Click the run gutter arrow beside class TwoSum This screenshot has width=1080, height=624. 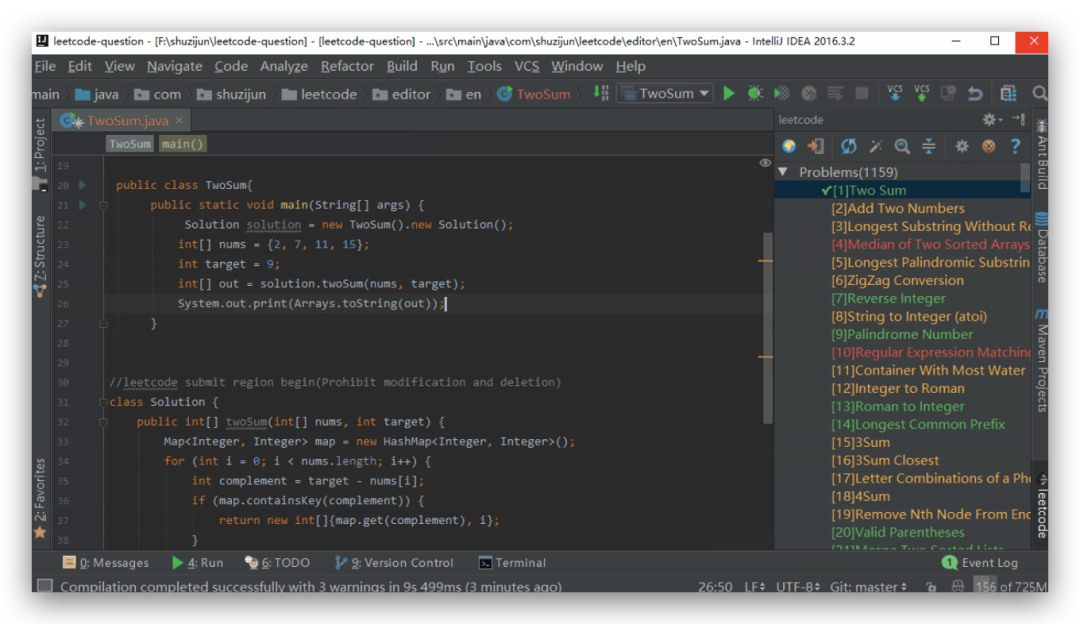tap(83, 185)
